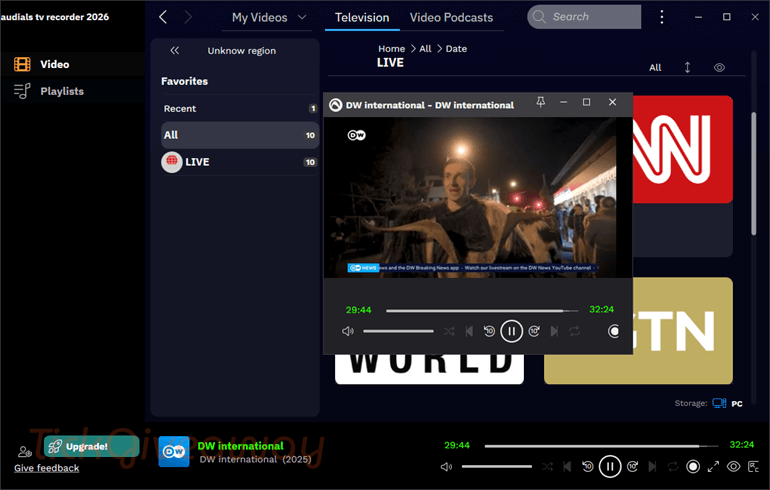Enter fullscreen from bottom player bar
This screenshot has height=490, width=770.
[714, 467]
